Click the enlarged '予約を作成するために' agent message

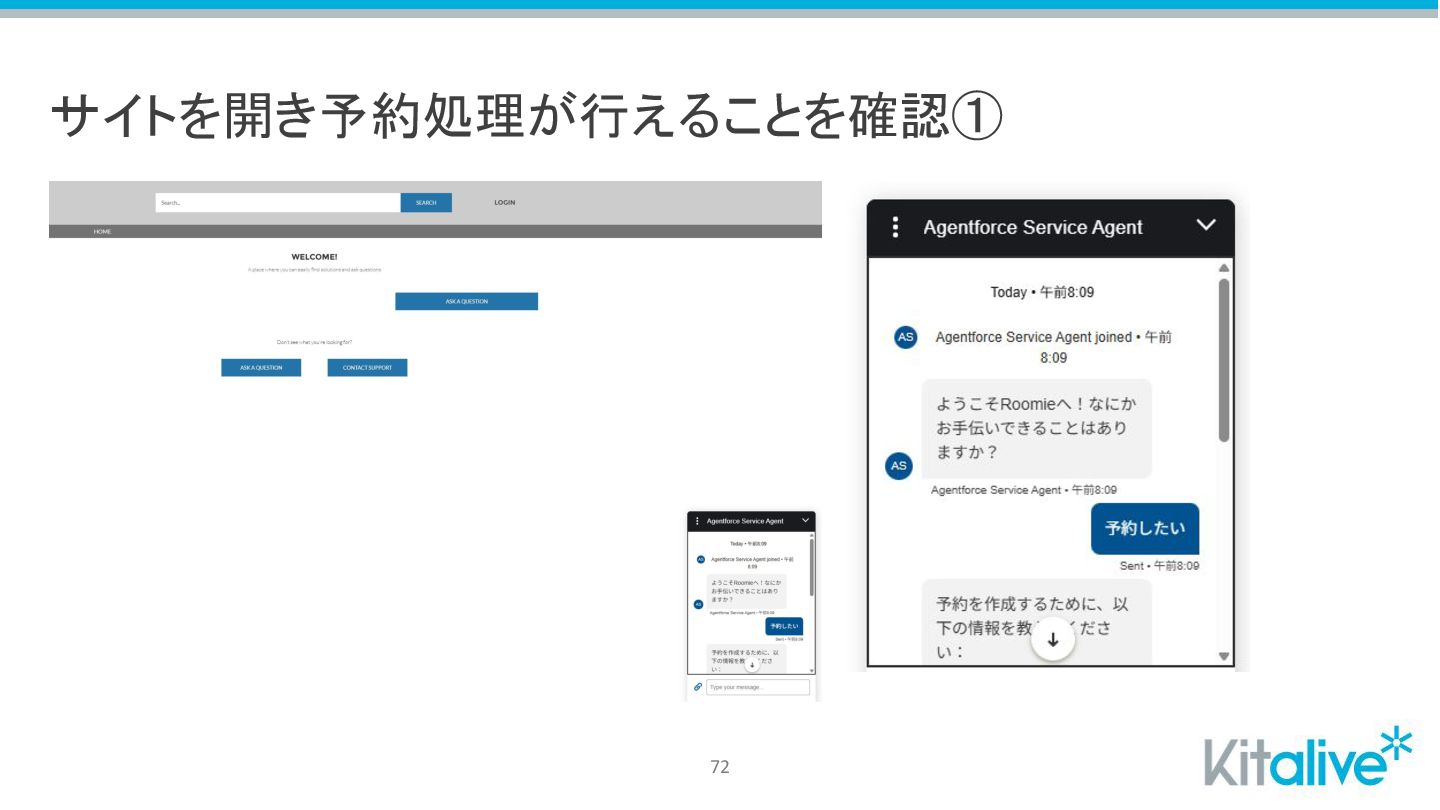pos(1036,622)
